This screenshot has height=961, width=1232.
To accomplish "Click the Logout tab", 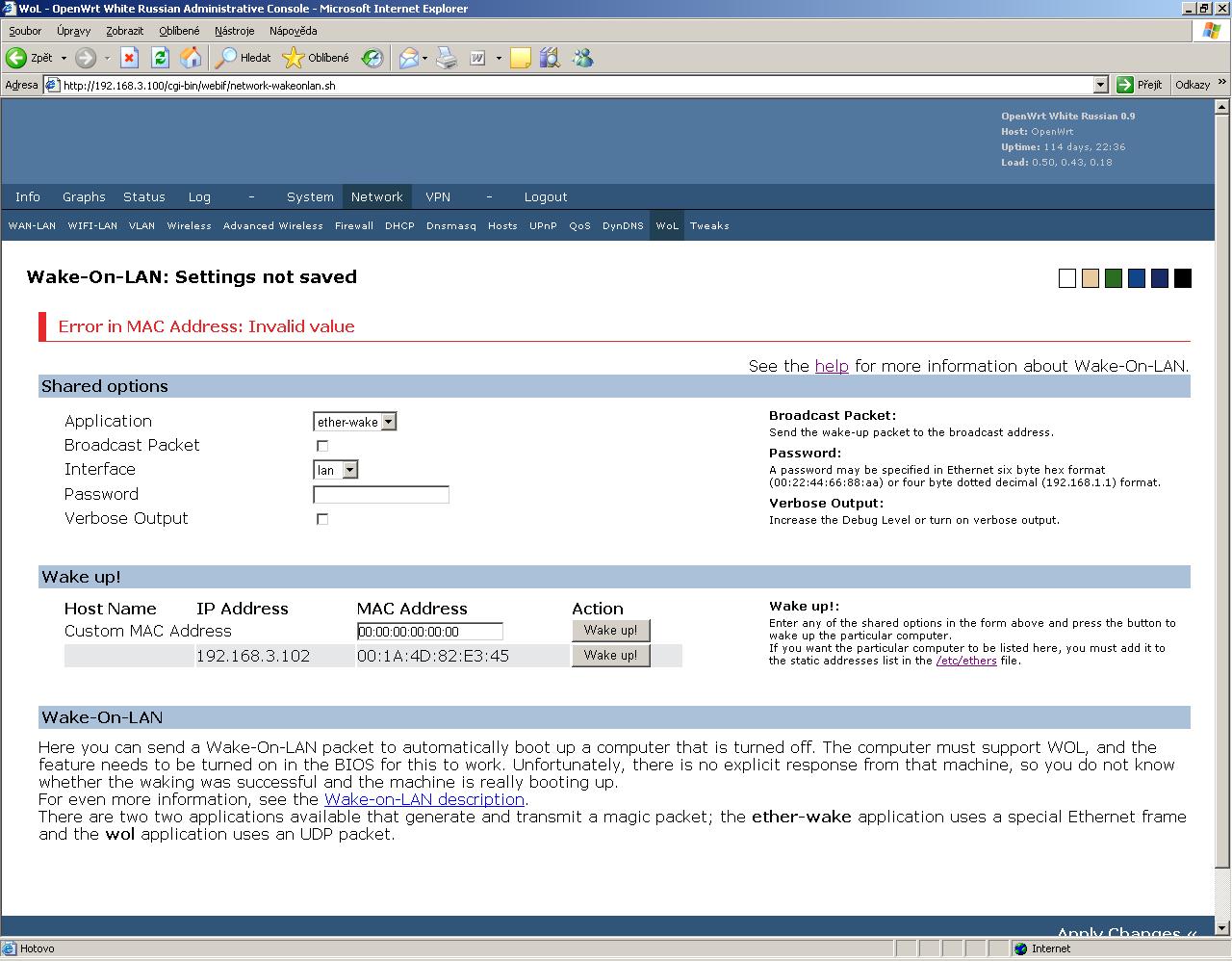I will 546,196.
